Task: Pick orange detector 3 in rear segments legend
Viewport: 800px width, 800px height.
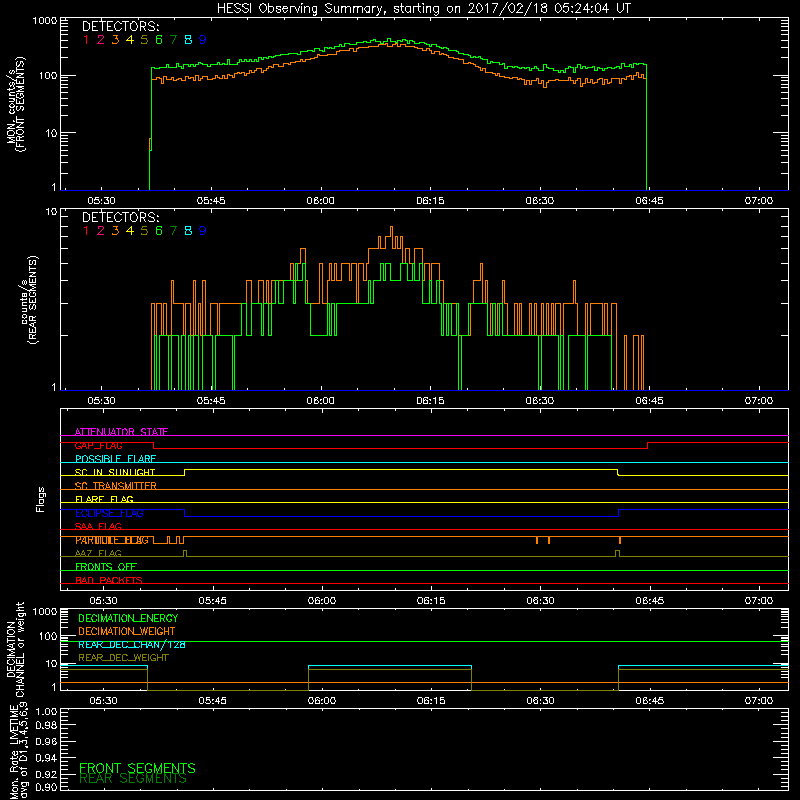Action: tap(115, 231)
